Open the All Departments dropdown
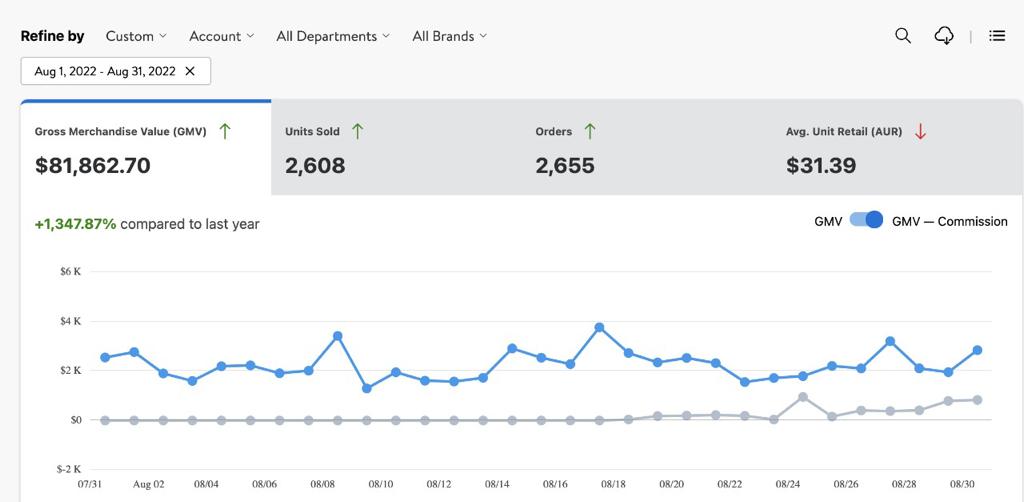The width and height of the screenshot is (1024, 502). pyautogui.click(x=333, y=36)
